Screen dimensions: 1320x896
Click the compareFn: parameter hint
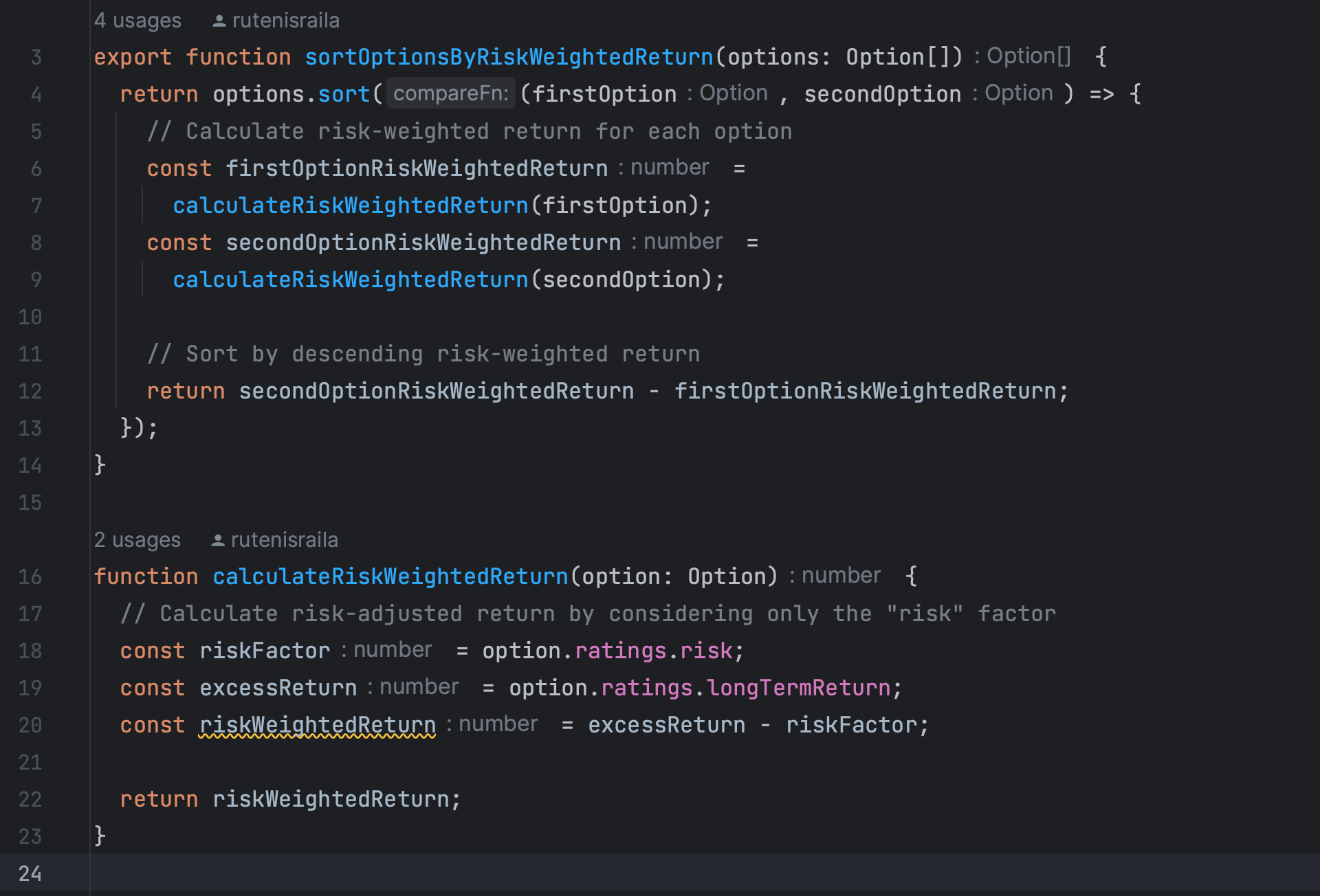(450, 93)
